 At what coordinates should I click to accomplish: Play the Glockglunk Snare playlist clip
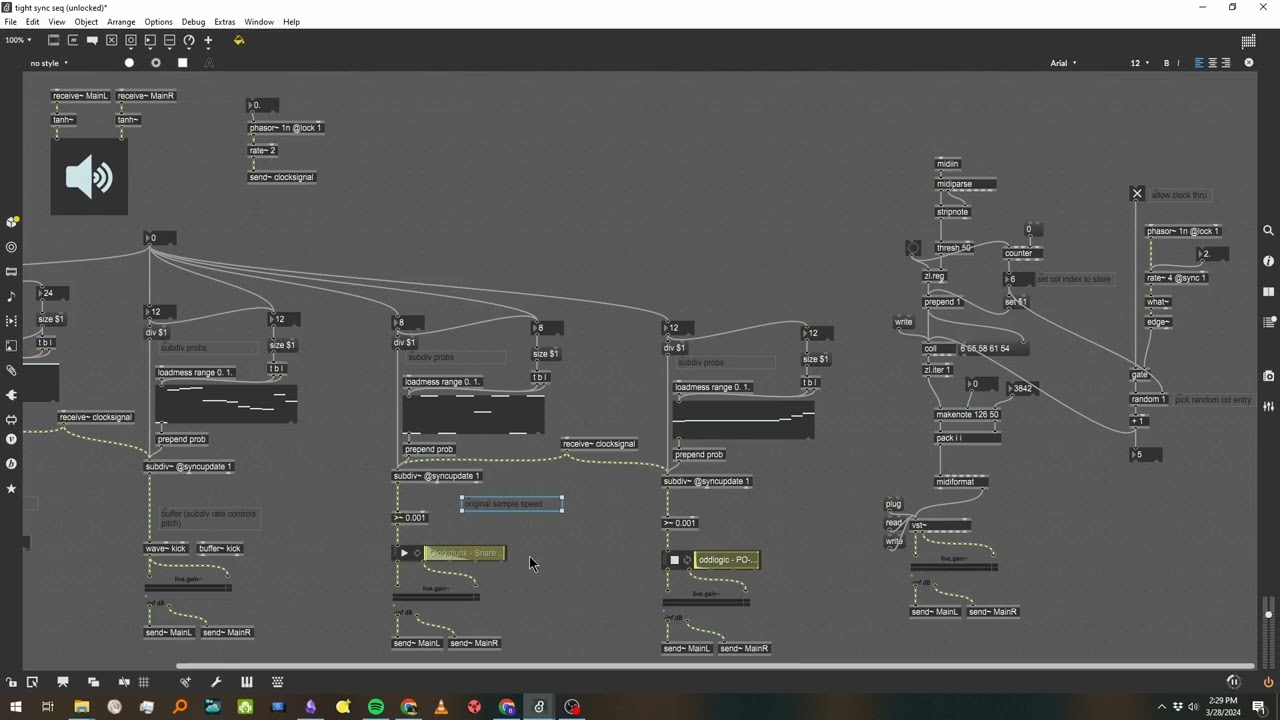404,553
